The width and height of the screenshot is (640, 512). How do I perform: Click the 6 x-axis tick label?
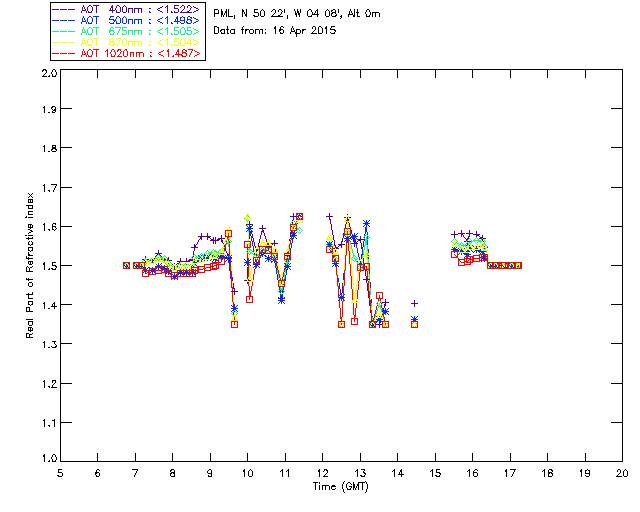[98, 473]
